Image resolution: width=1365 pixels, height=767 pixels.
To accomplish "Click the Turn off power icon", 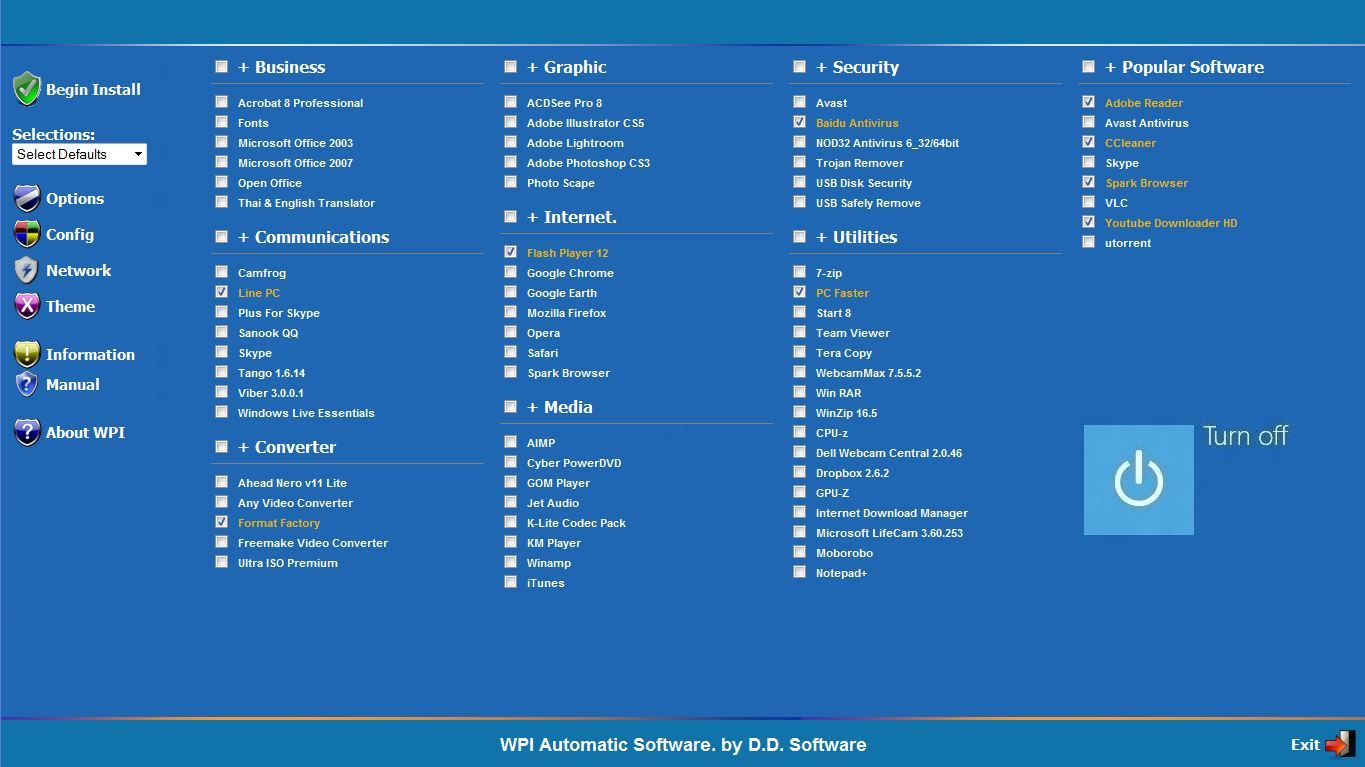I will pos(1139,480).
